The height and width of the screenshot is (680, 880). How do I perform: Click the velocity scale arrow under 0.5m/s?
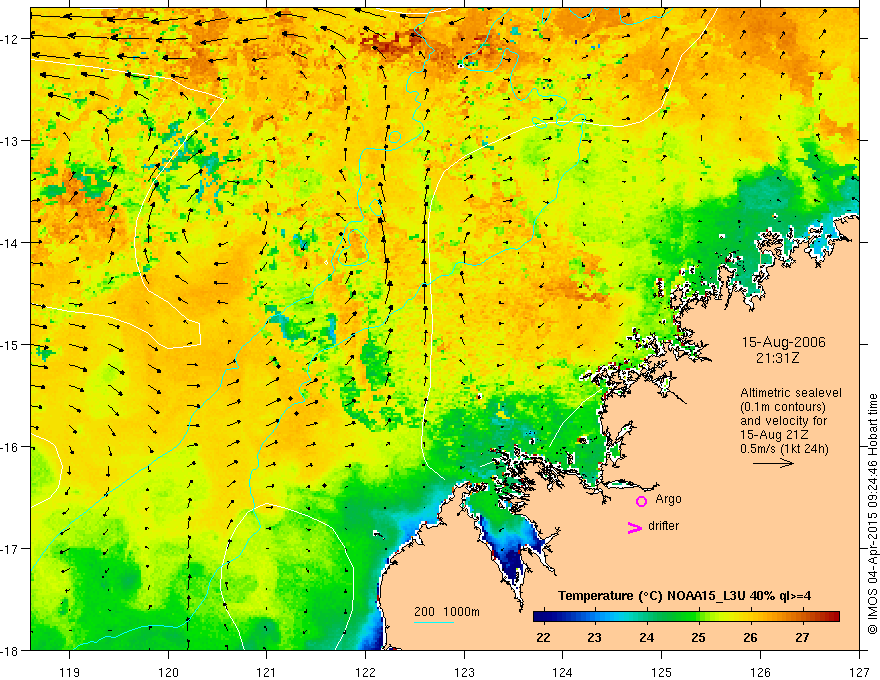(x=773, y=463)
